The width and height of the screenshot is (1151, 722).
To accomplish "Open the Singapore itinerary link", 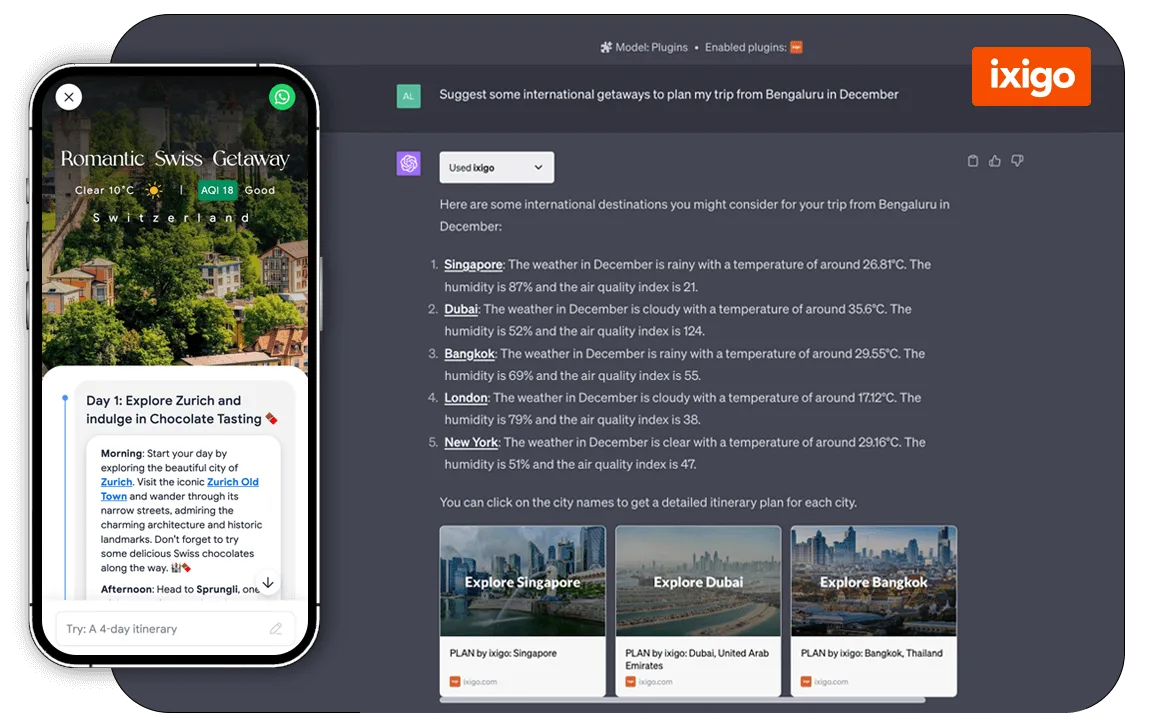I will [x=473, y=265].
